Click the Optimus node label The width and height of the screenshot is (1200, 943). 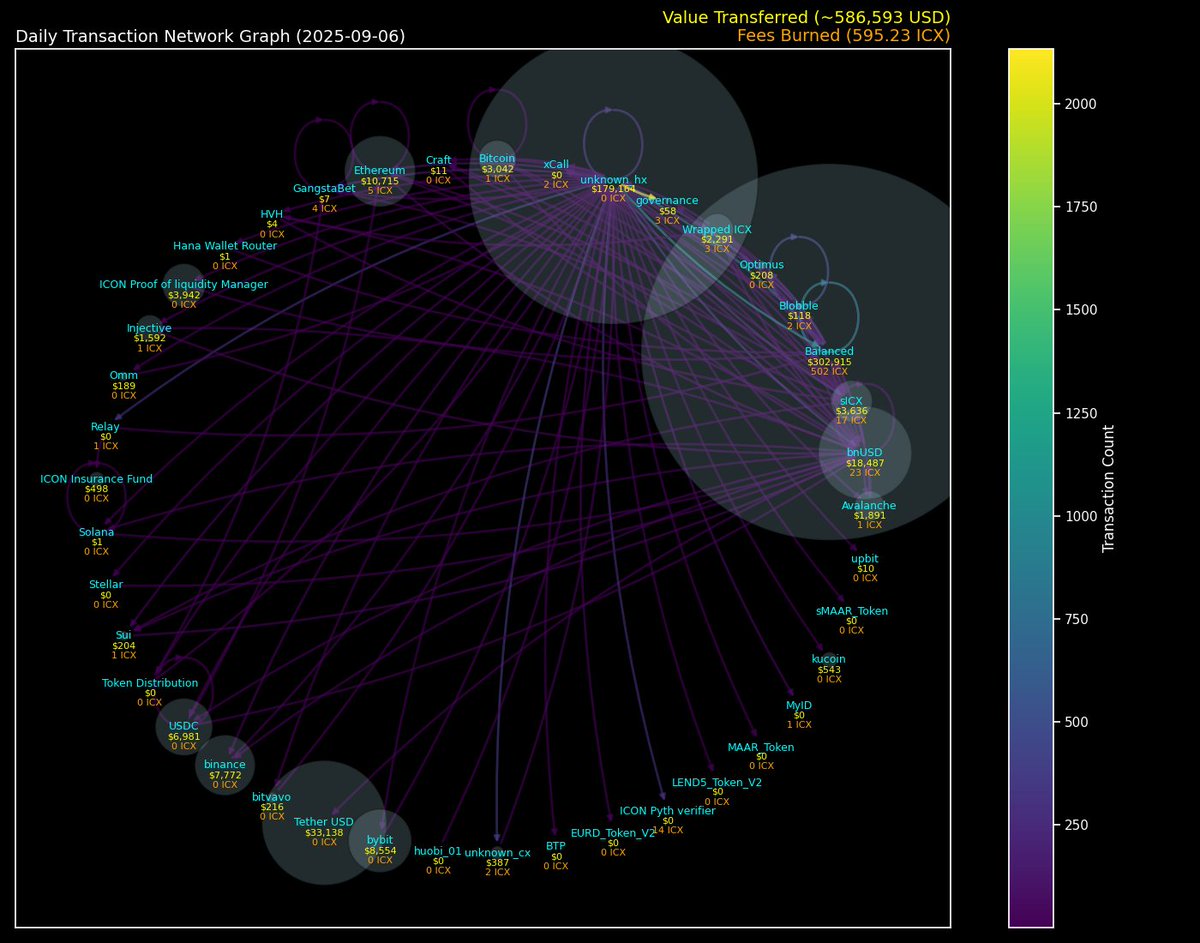(x=761, y=264)
